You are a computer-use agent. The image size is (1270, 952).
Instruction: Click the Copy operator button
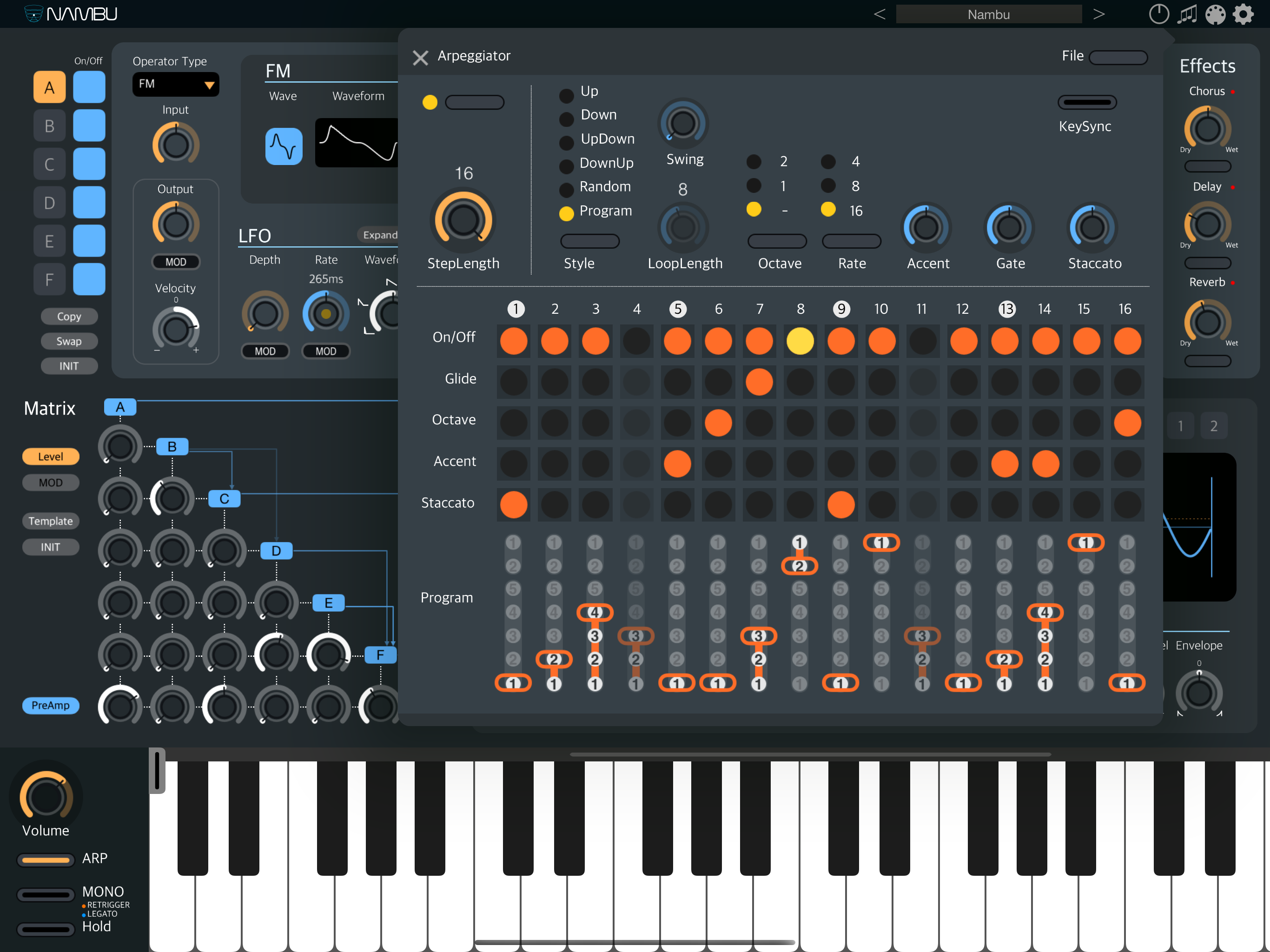69,317
